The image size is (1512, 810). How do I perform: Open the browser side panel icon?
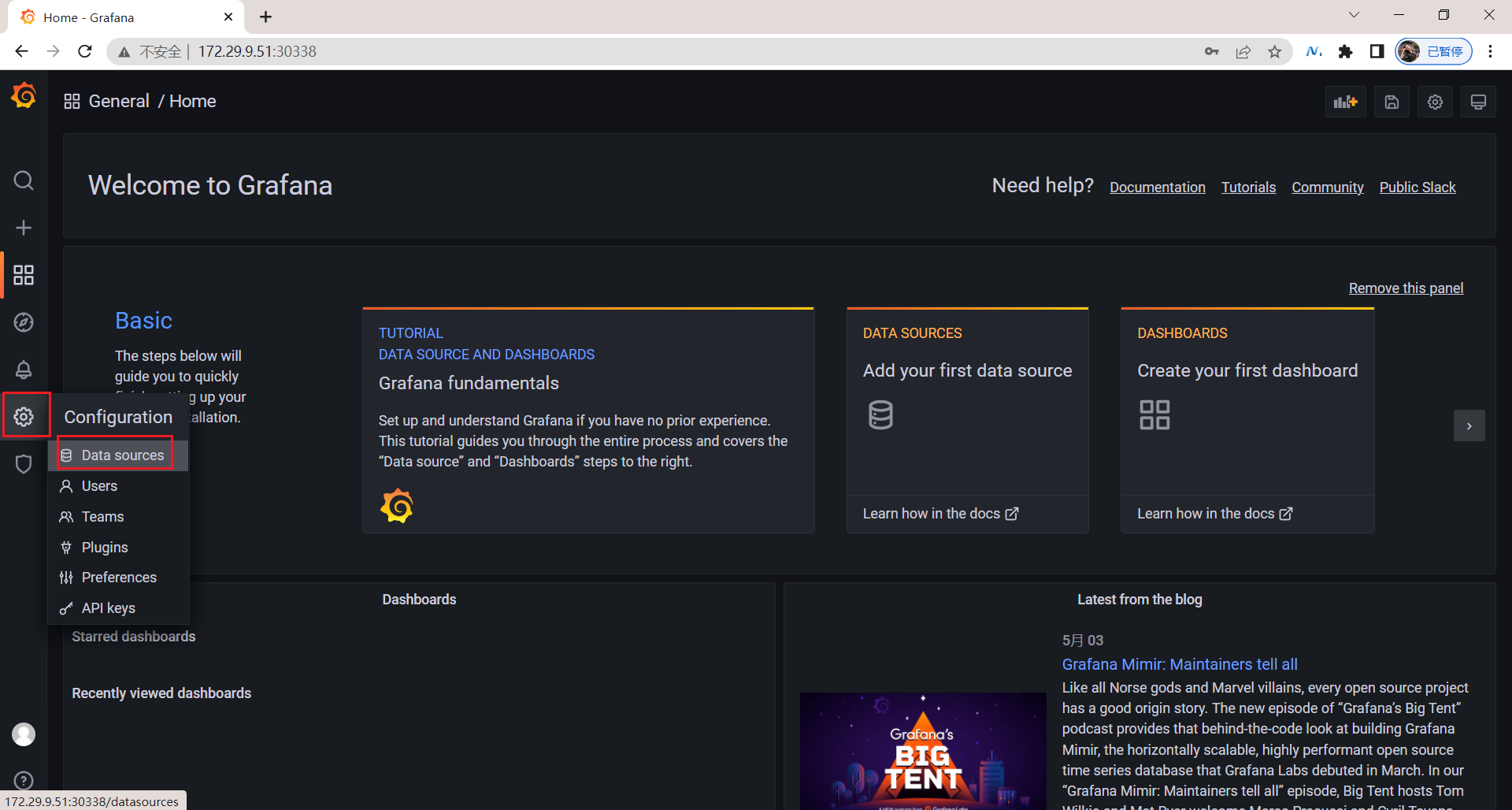click(x=1377, y=51)
